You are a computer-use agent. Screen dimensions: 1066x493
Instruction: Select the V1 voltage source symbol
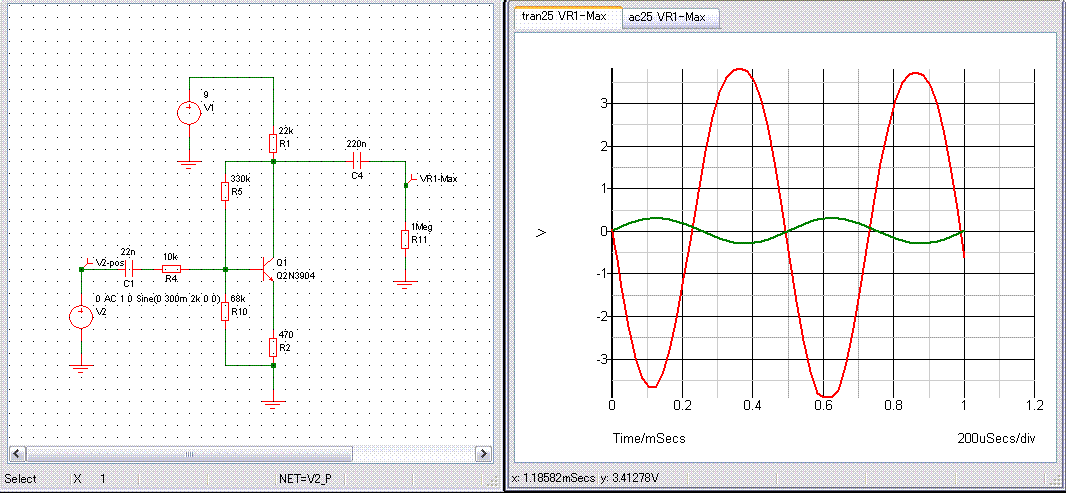pyautogui.click(x=188, y=112)
